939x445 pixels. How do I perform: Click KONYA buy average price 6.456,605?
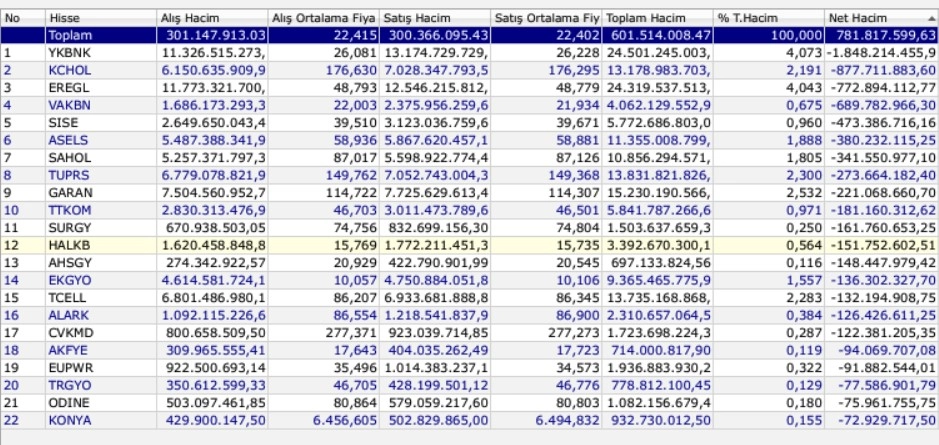pyautogui.click(x=345, y=420)
